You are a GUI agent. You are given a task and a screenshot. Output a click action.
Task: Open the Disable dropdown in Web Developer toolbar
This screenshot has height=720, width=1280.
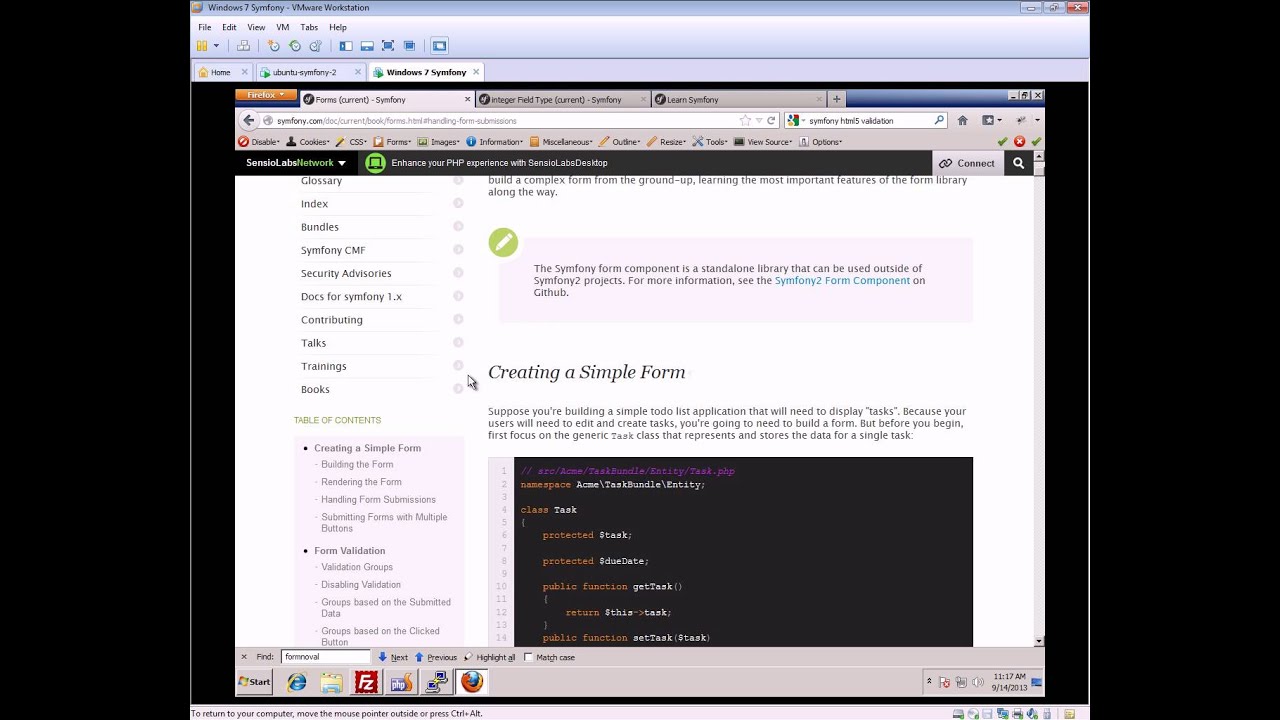pos(260,142)
